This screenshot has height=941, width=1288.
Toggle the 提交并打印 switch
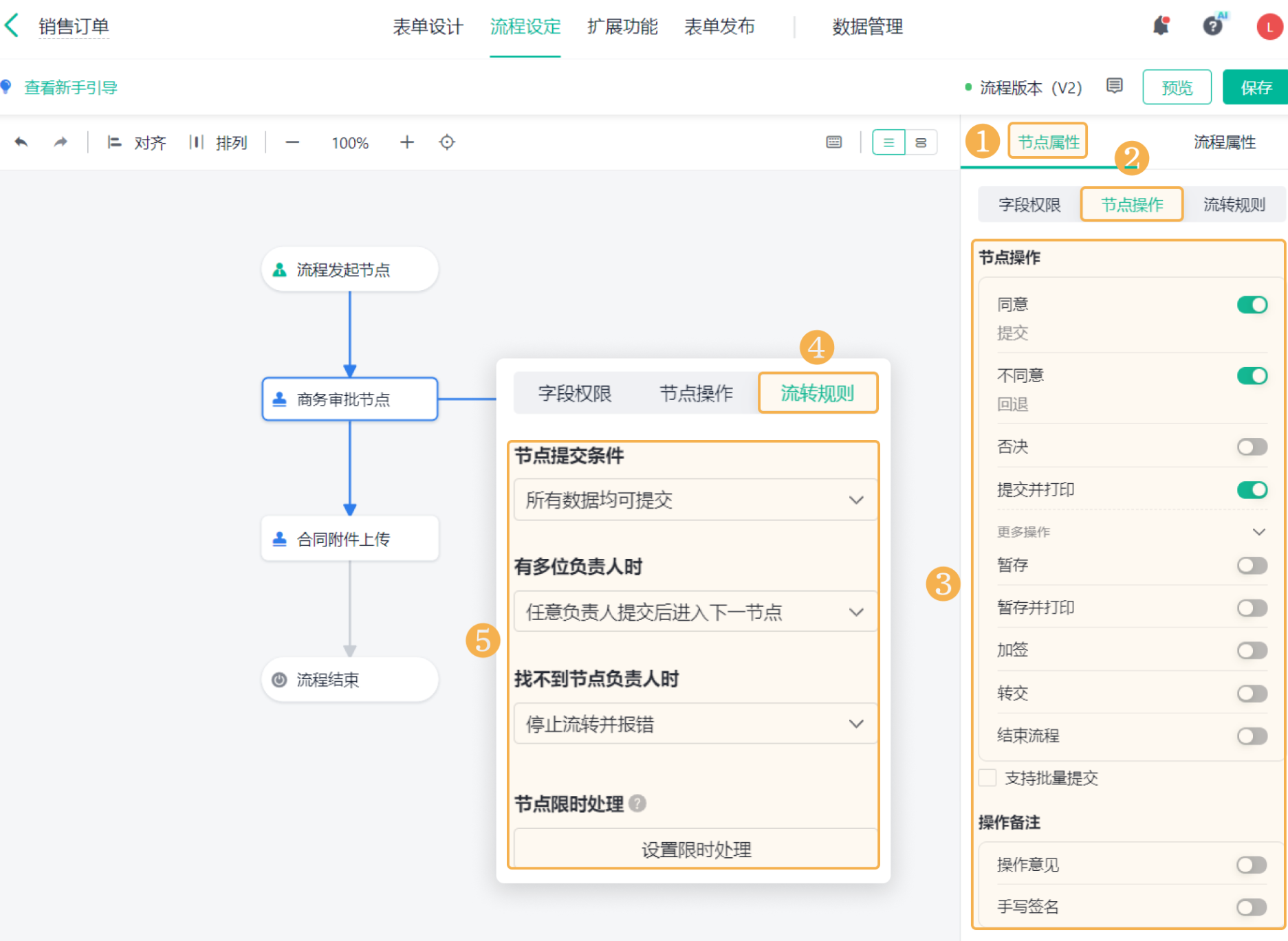[1252, 489]
